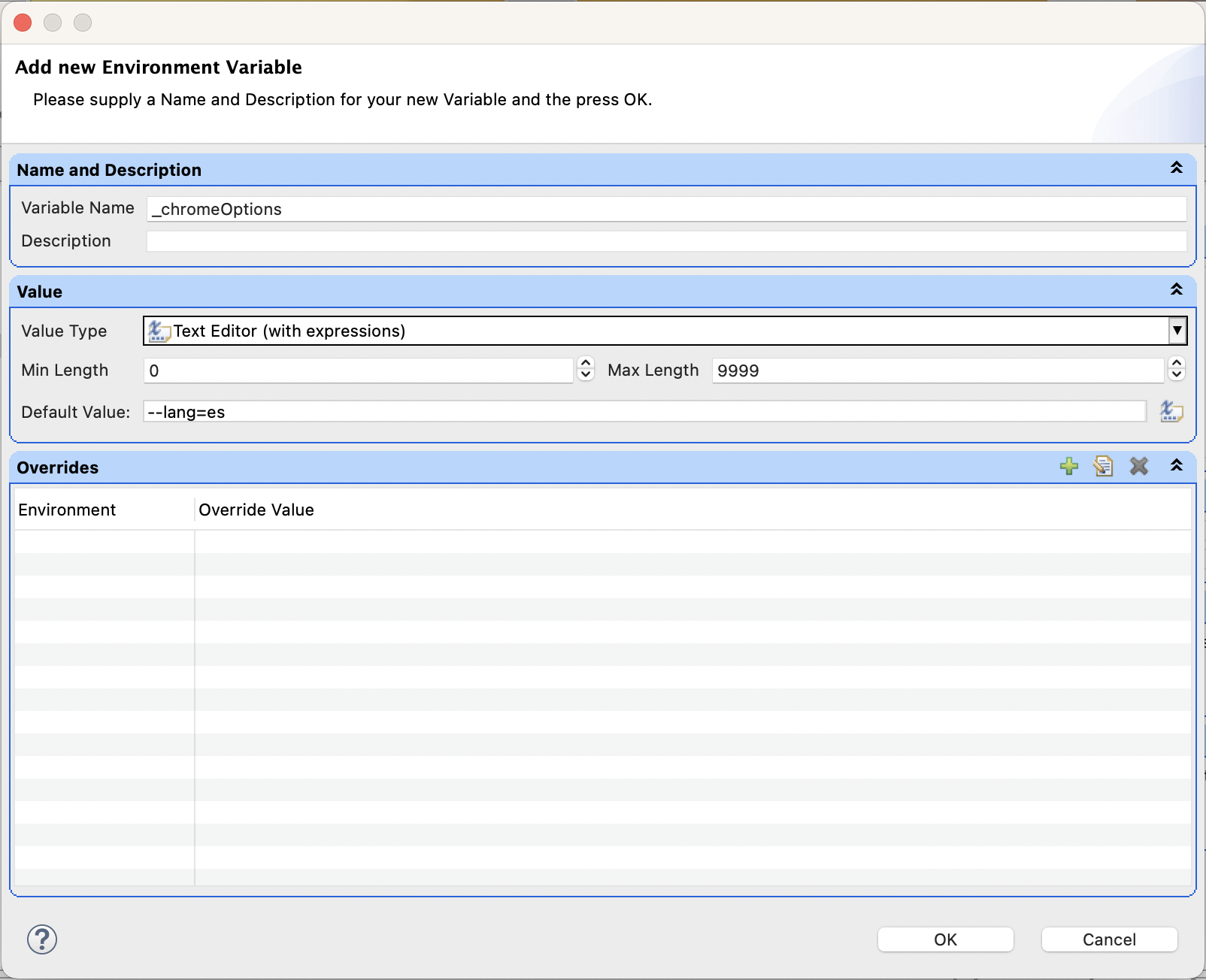Increase the Max Length stepper
Screen dimensions: 1206x980
click(x=1177, y=363)
